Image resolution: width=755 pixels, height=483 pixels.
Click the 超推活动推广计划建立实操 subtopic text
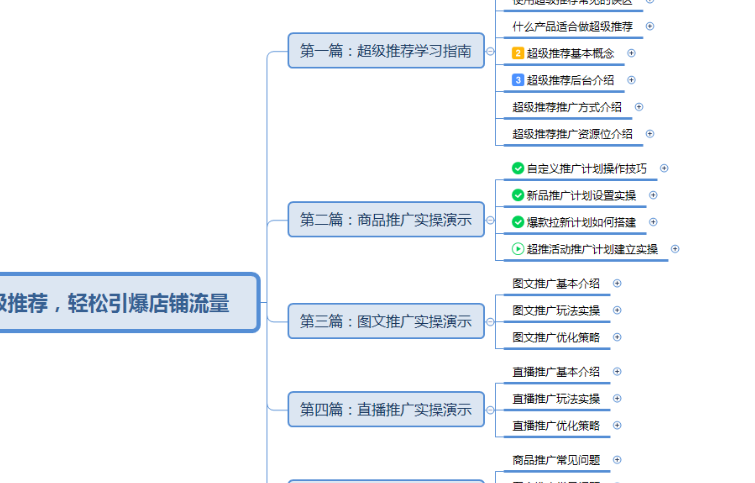coord(592,249)
